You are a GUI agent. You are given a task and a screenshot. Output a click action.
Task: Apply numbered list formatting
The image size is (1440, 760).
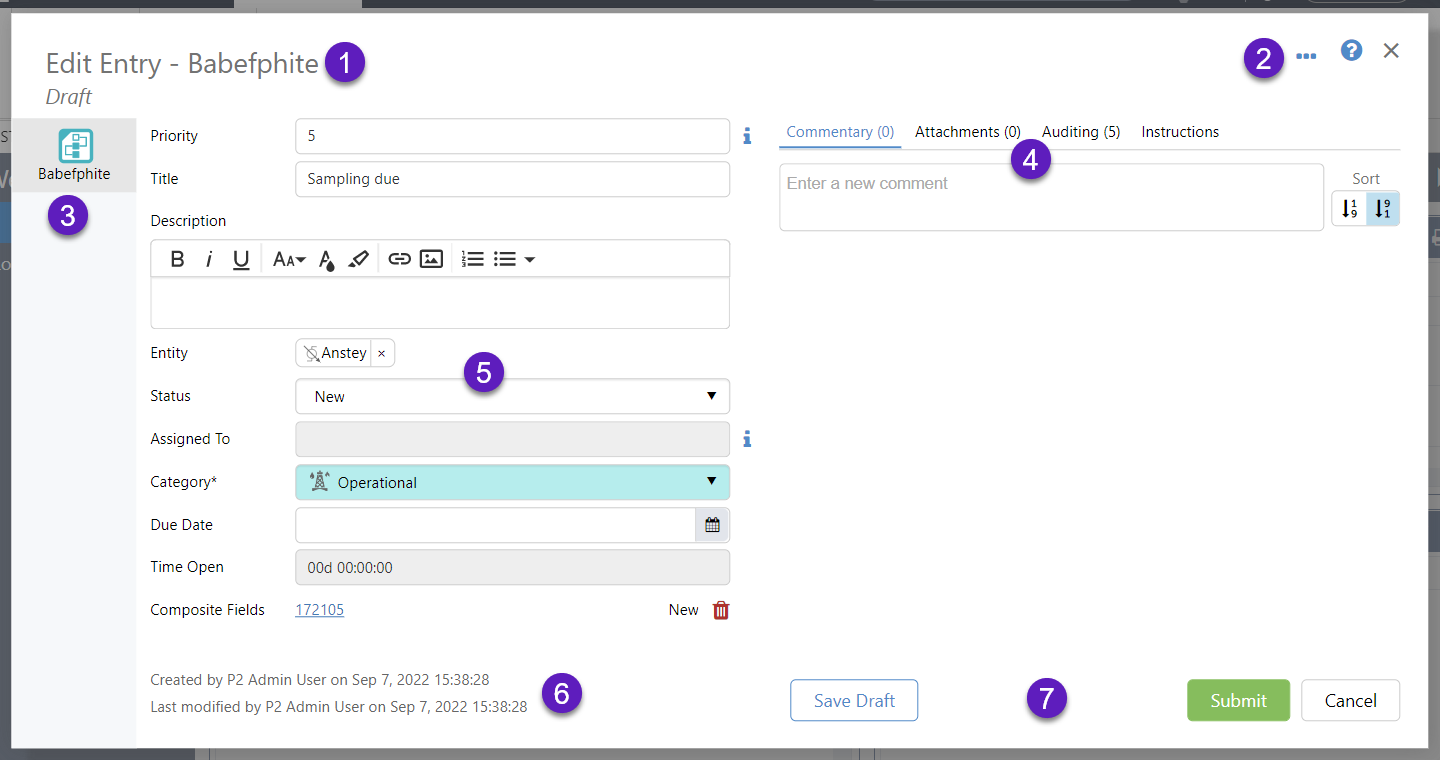click(473, 259)
